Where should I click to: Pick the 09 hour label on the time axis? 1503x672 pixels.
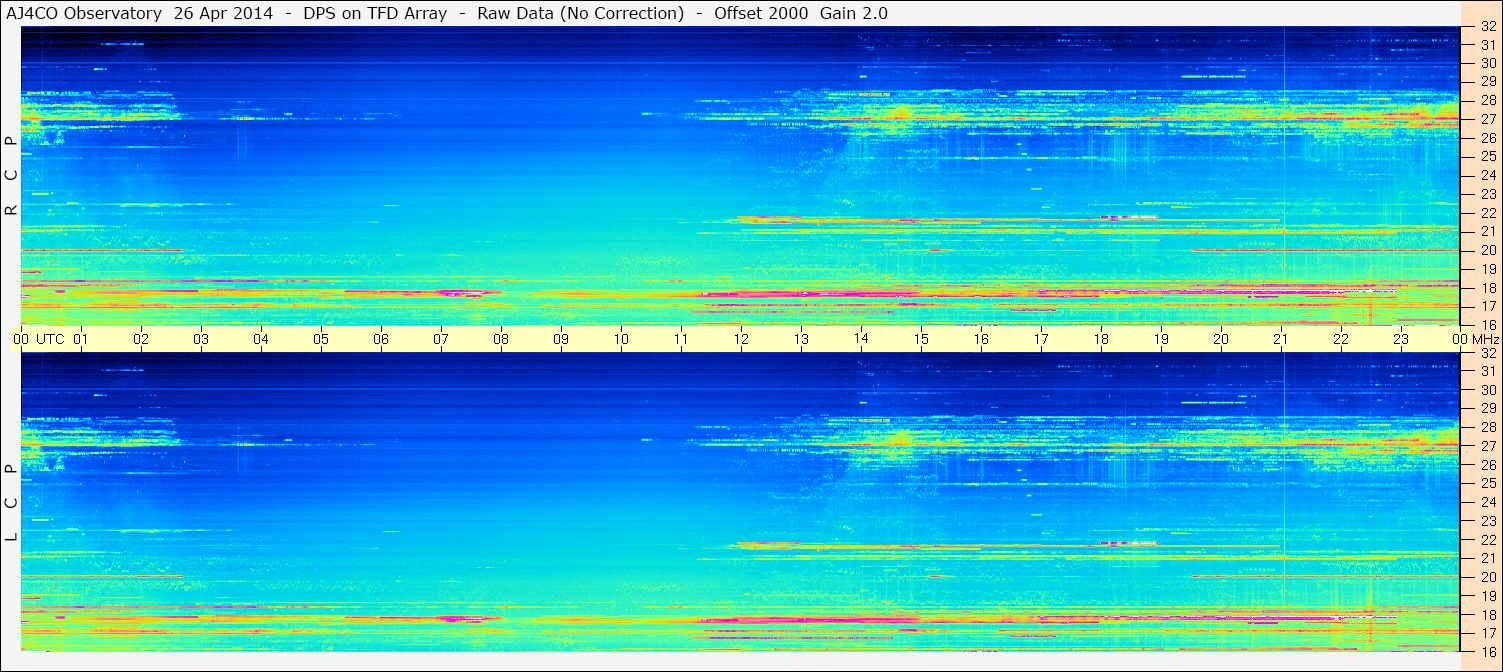pyautogui.click(x=561, y=339)
